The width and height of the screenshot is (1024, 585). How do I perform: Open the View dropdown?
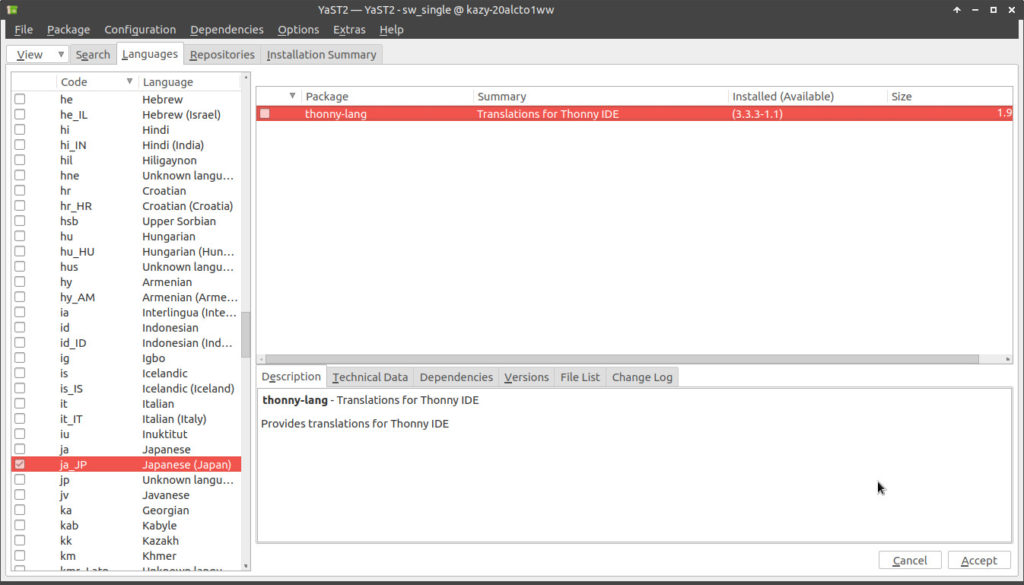click(x=38, y=55)
